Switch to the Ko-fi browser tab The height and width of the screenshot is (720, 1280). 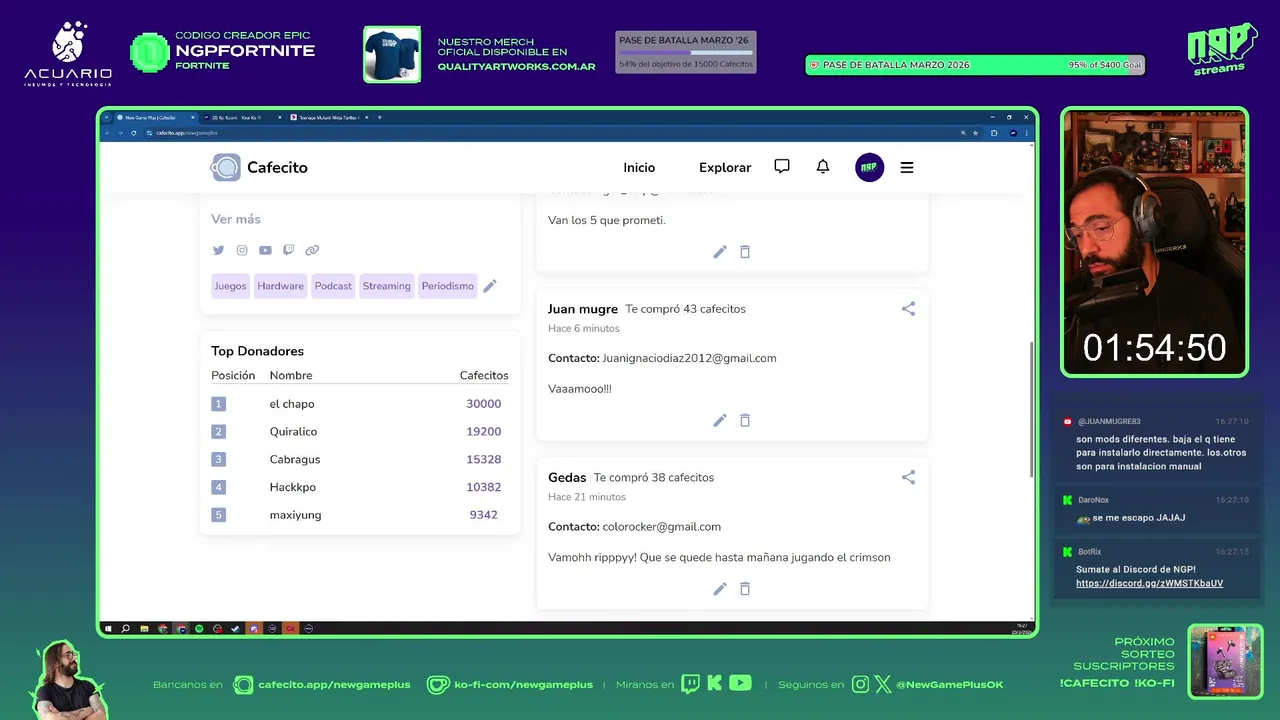coord(240,117)
